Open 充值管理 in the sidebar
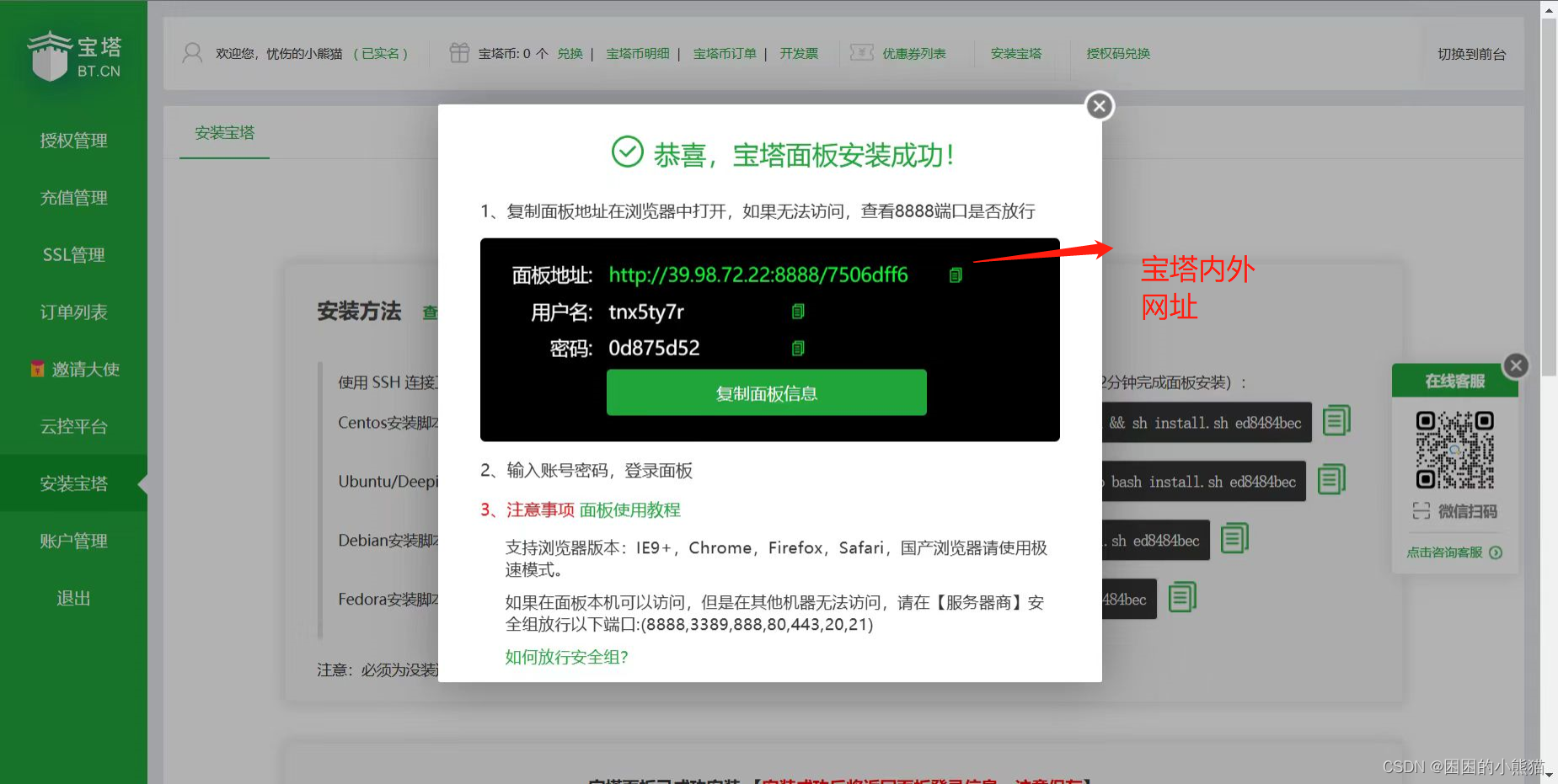Screen dimensions: 1558x784 click(x=73, y=198)
